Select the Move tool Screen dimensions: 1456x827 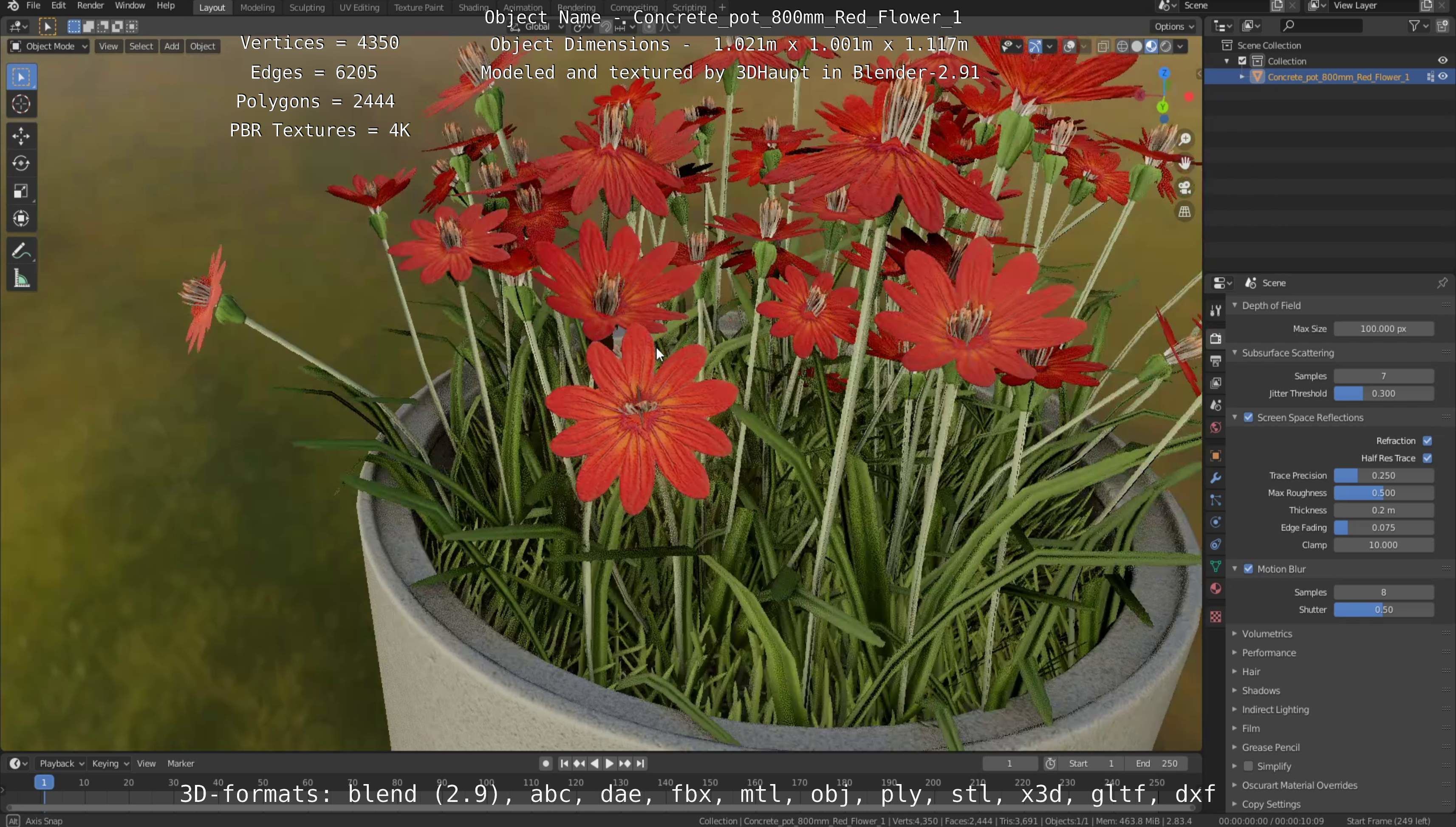point(21,136)
